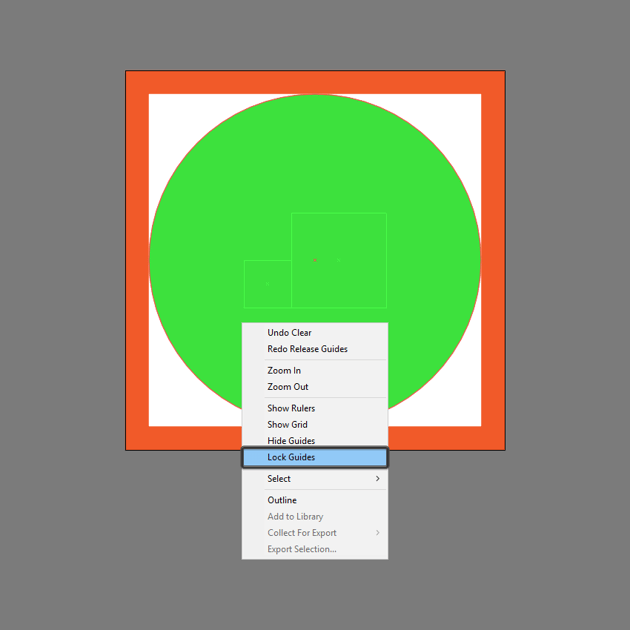Screen dimensions: 630x630
Task: Click the larger guide square's red center mark
Action: [315, 260]
